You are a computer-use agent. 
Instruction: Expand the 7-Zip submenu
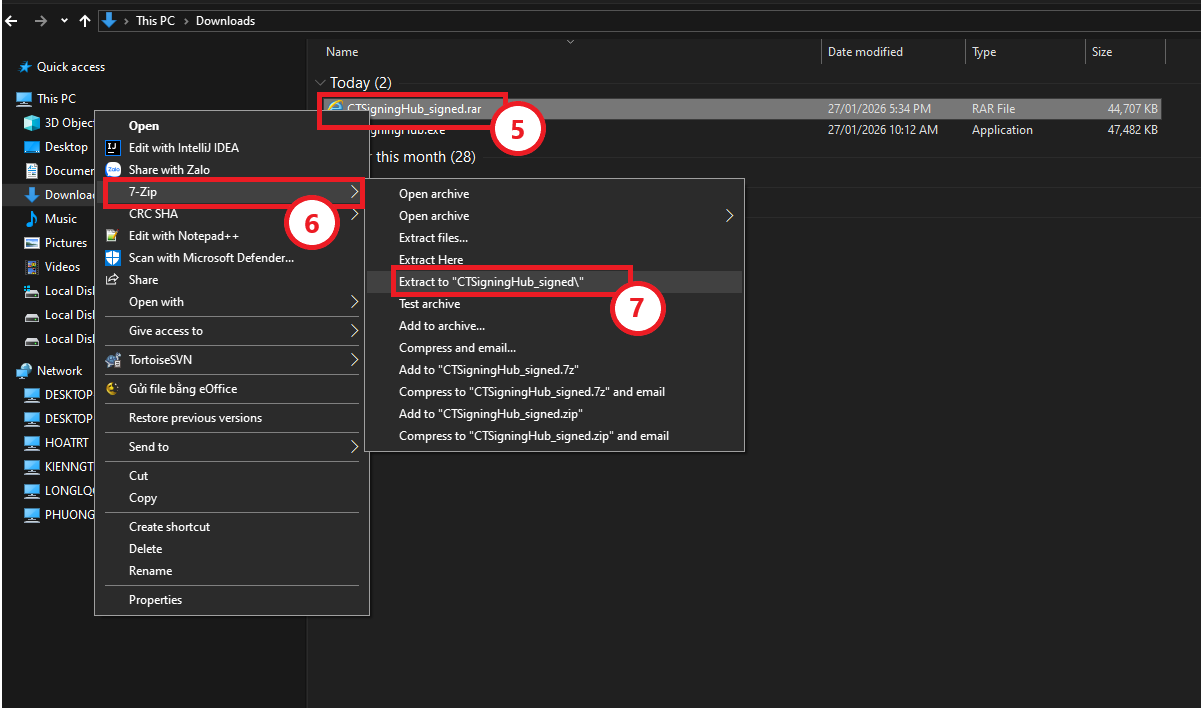click(232, 192)
